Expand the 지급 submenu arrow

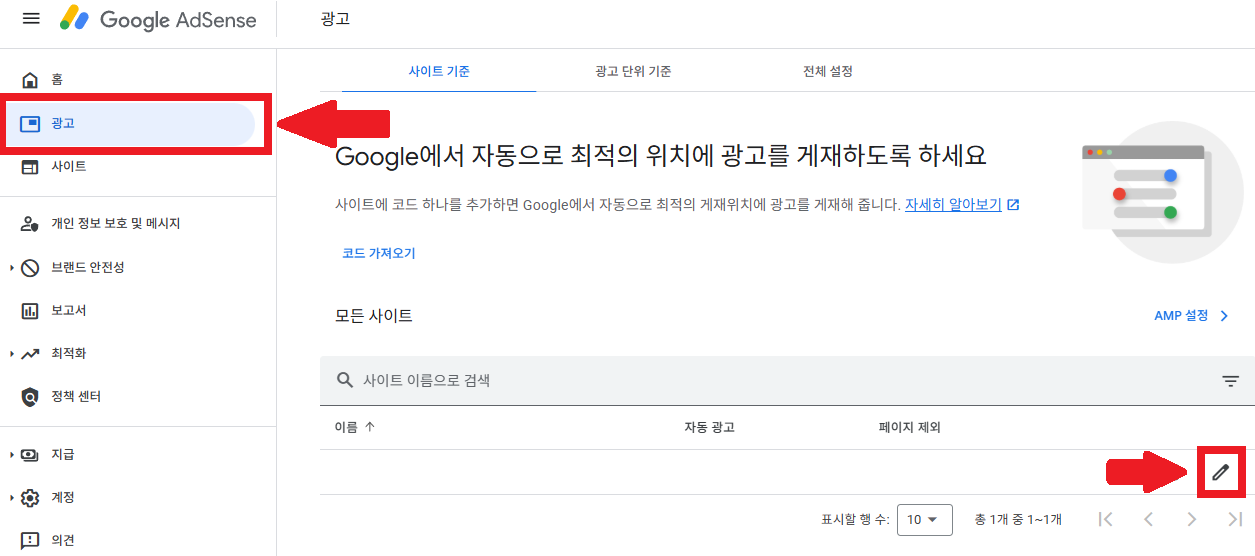coord(11,455)
